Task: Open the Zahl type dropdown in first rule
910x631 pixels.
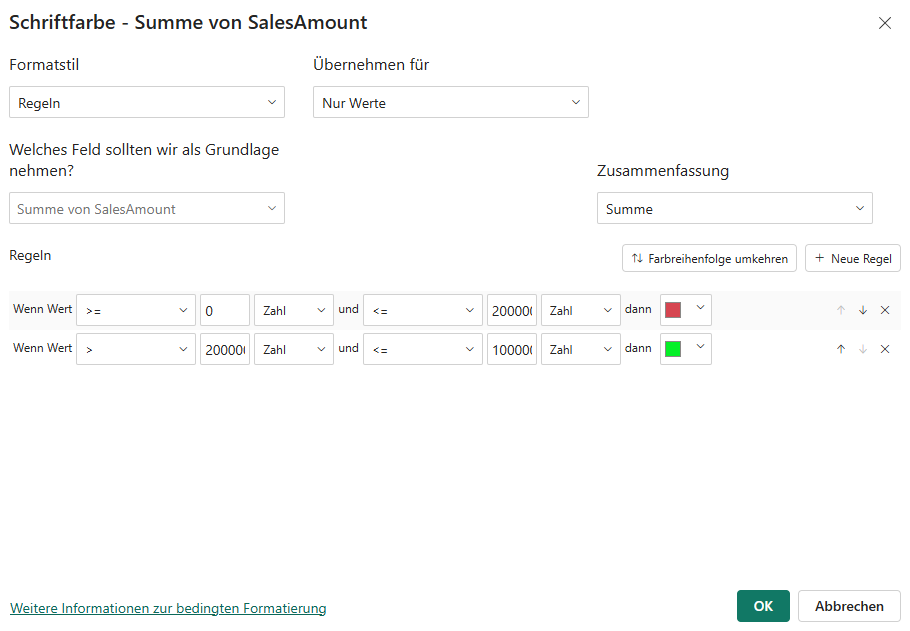Action: tap(293, 310)
